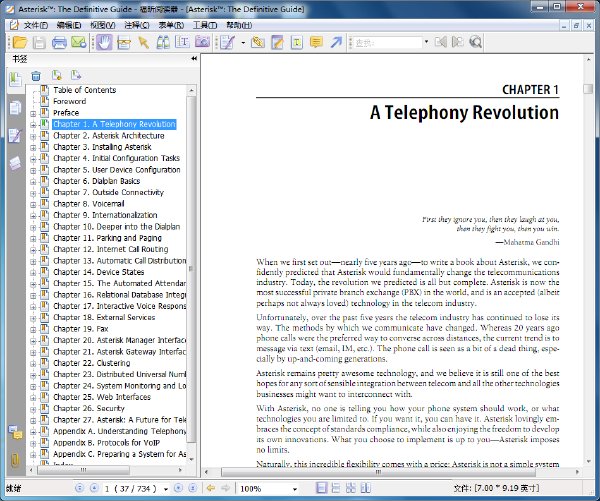The image size is (600, 501).
Task: Click the Find Previous icon
Action: (440, 42)
